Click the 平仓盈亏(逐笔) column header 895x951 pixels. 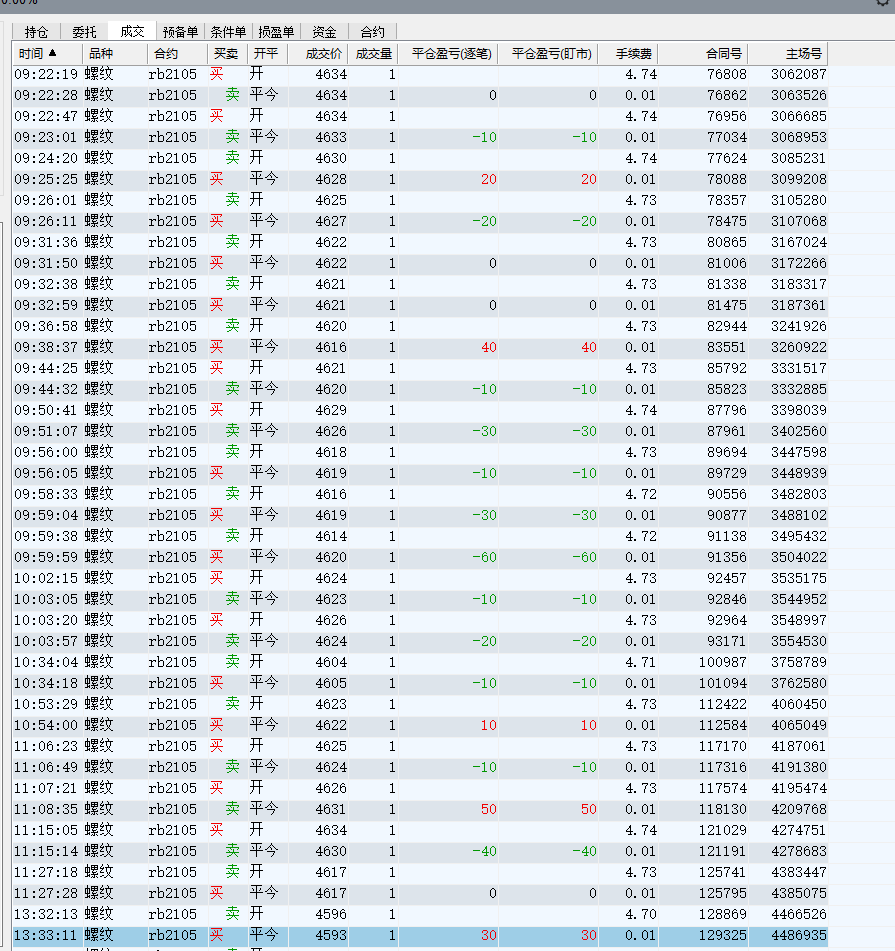[x=452, y=53]
